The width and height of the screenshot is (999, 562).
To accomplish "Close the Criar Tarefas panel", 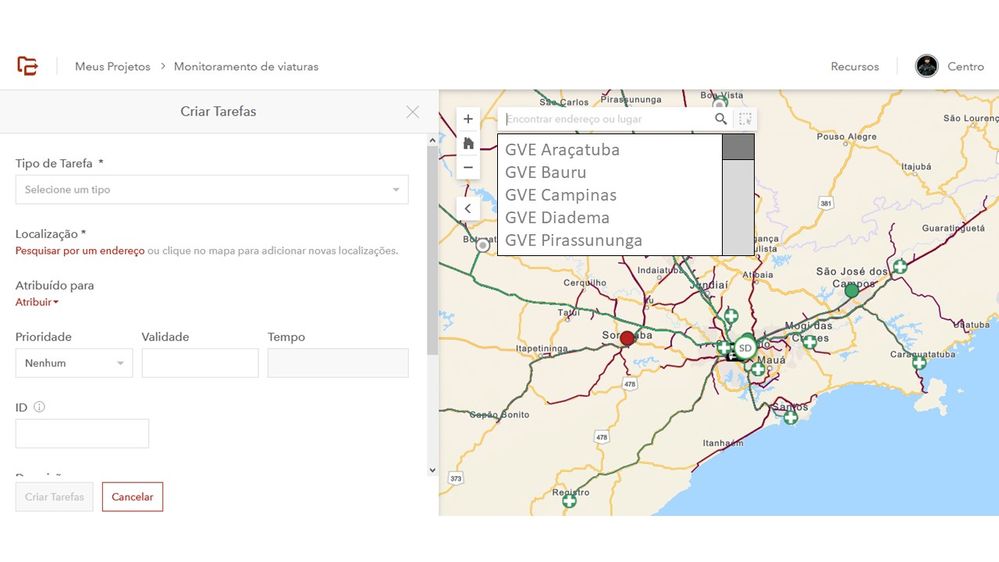I will 412,112.
